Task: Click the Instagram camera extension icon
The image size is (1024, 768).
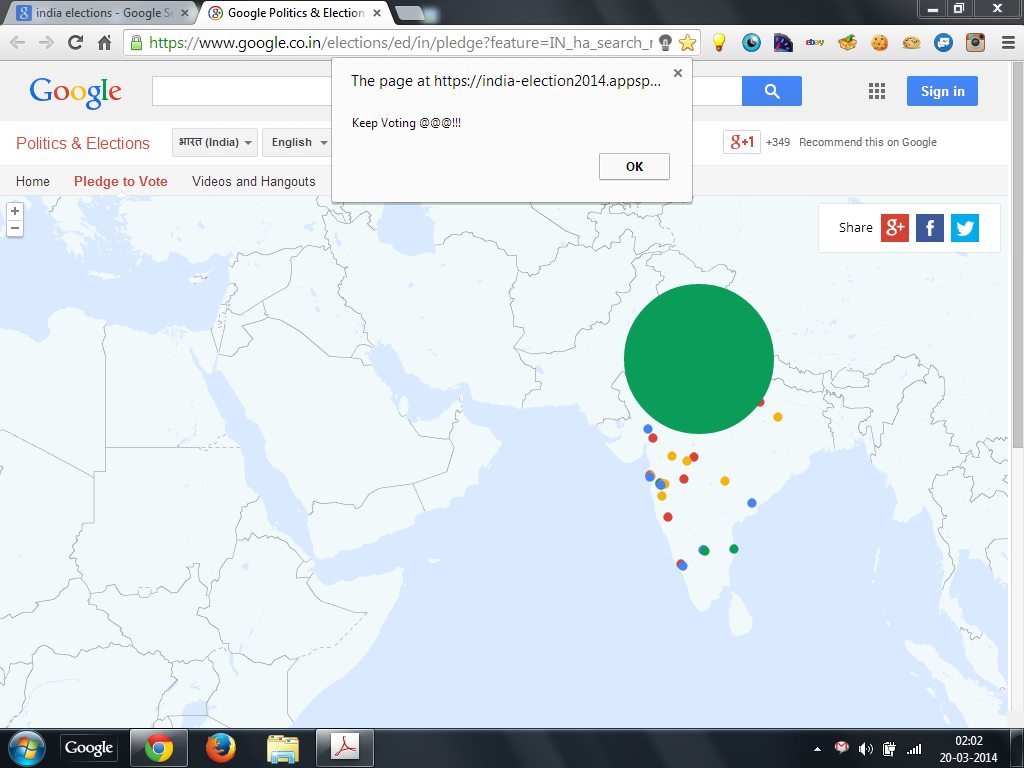Action: point(975,43)
